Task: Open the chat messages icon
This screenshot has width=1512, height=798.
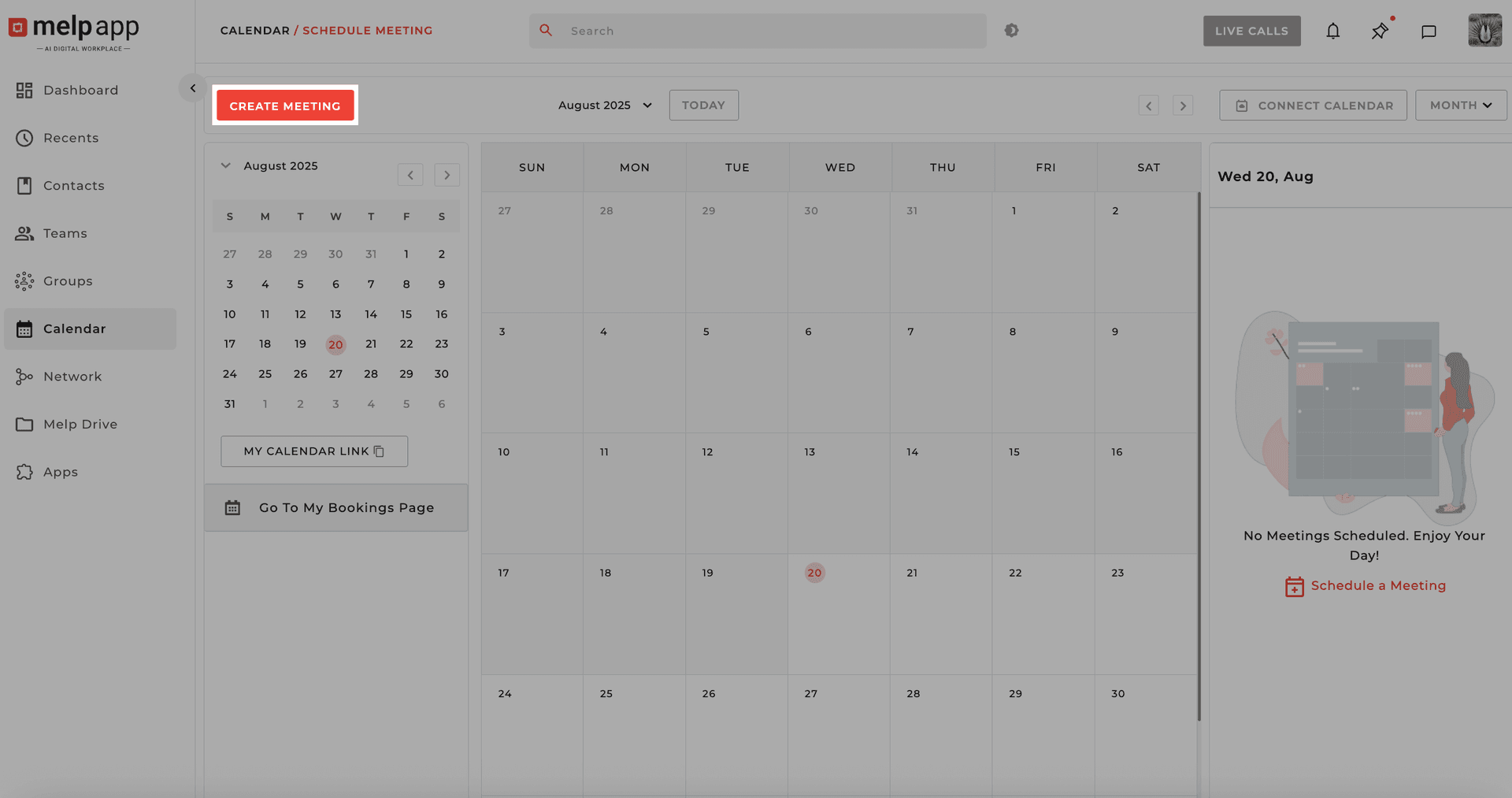Action: tap(1429, 31)
